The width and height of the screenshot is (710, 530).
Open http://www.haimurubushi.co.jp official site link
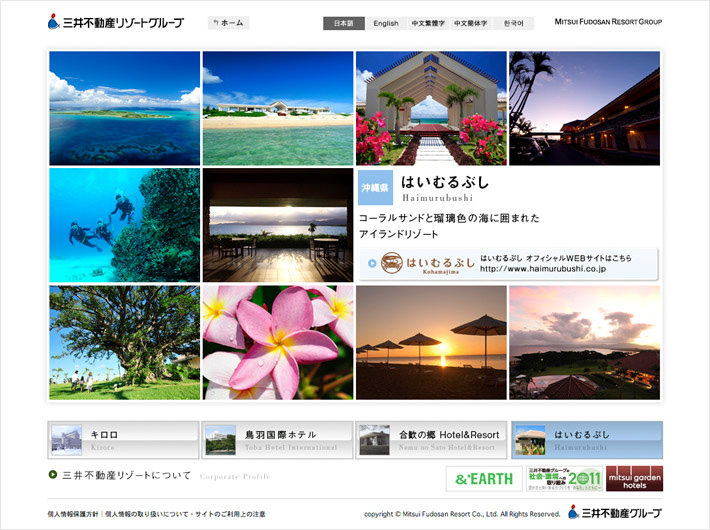542,269
